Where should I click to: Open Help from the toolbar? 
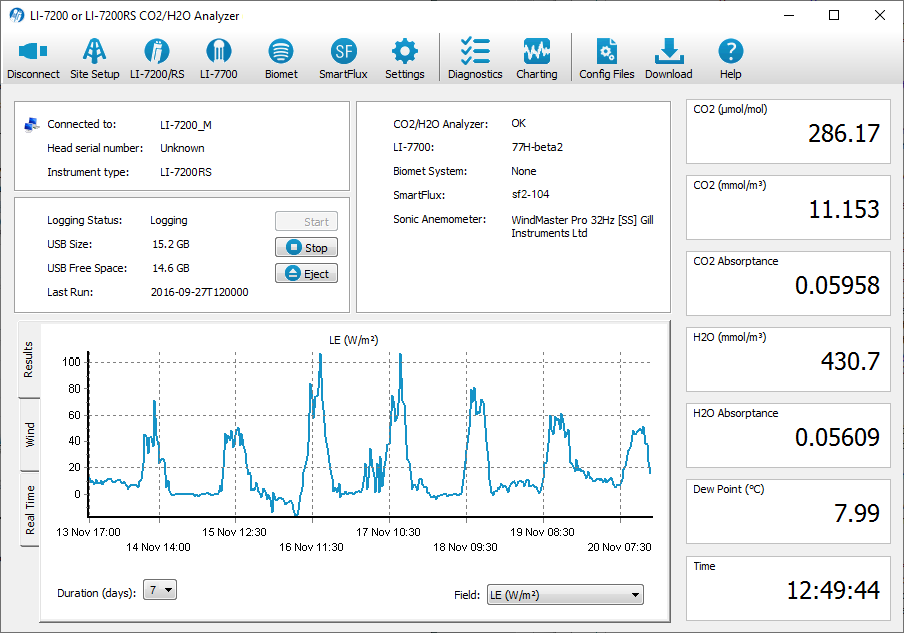tap(730, 59)
